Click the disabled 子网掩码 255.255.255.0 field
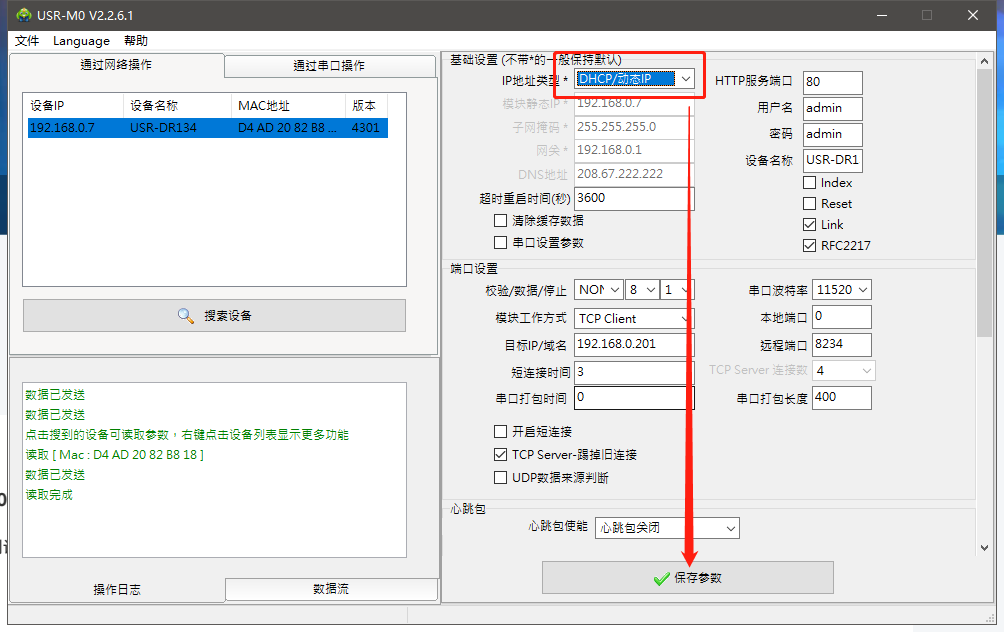 pos(634,127)
